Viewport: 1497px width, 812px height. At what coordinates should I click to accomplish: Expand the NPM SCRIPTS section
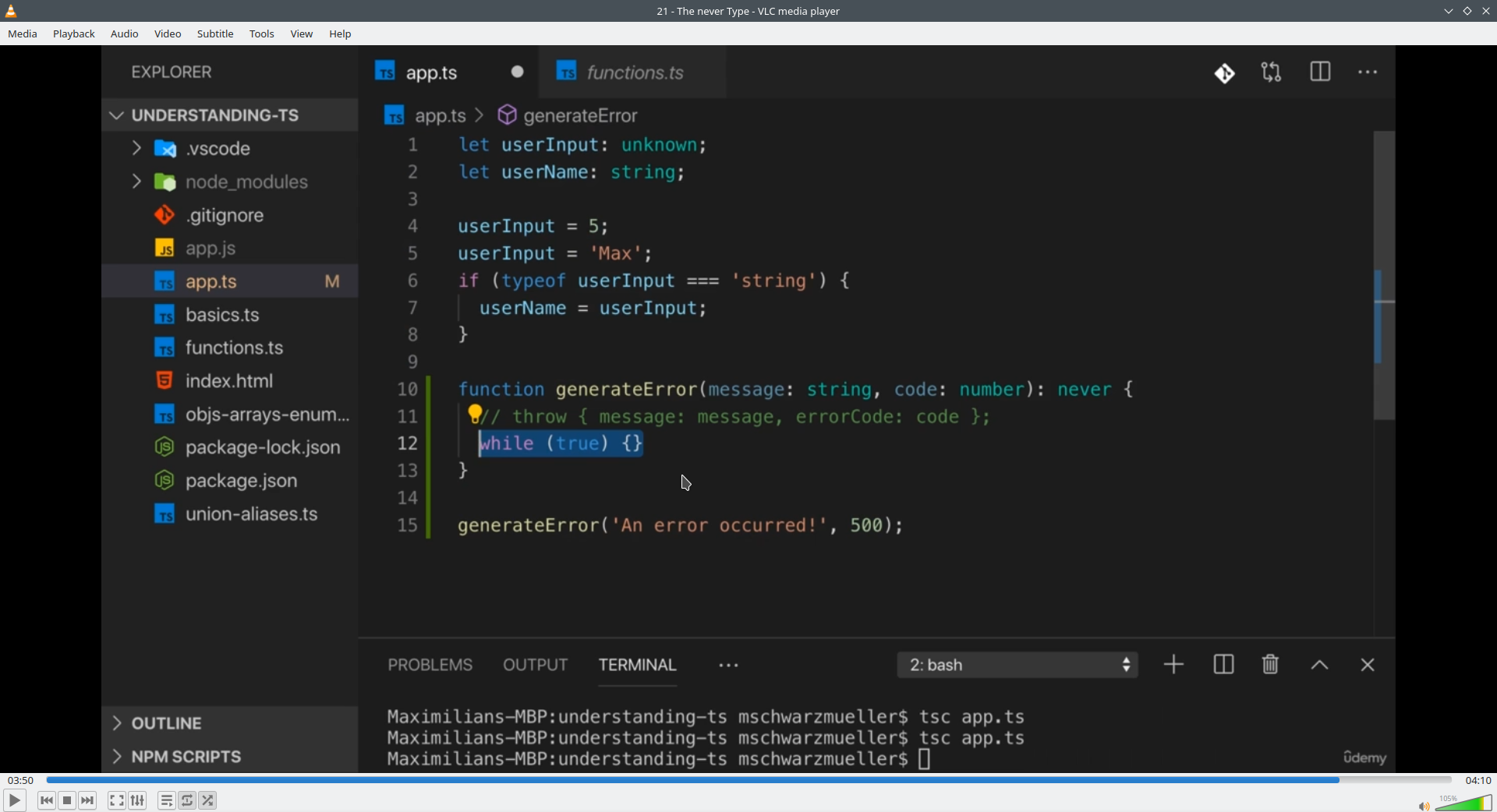(x=230, y=757)
